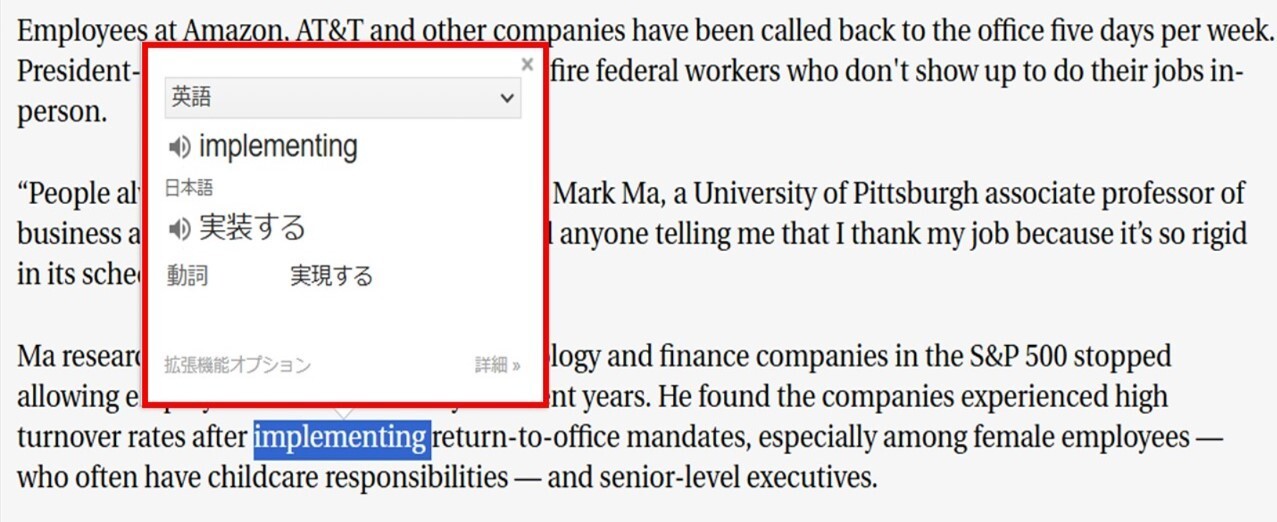Open the 詳細 » details link
Image resolution: width=1277 pixels, height=522 pixels.
tap(497, 365)
